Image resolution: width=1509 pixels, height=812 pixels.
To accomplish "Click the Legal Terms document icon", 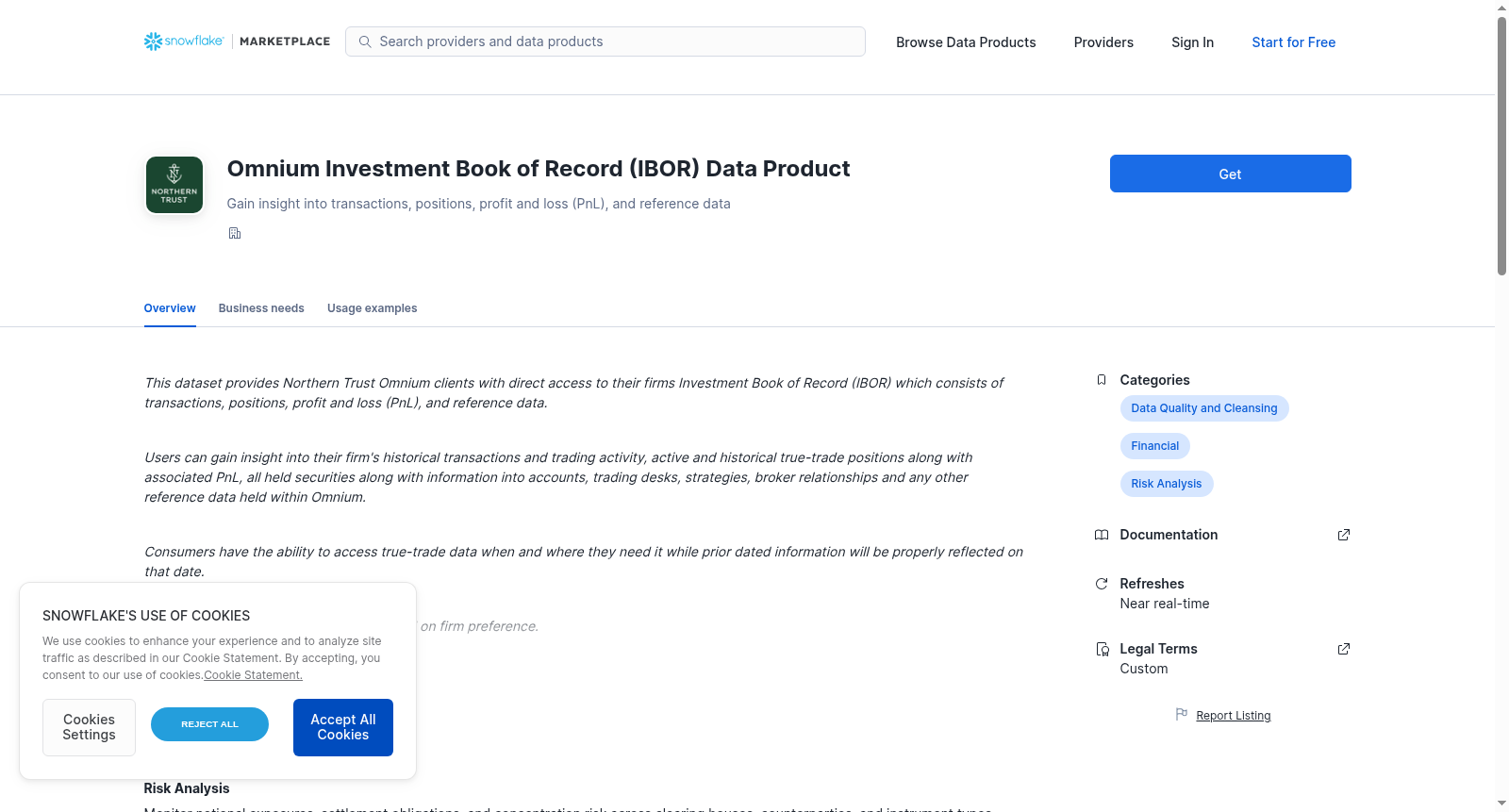I will [1102, 649].
